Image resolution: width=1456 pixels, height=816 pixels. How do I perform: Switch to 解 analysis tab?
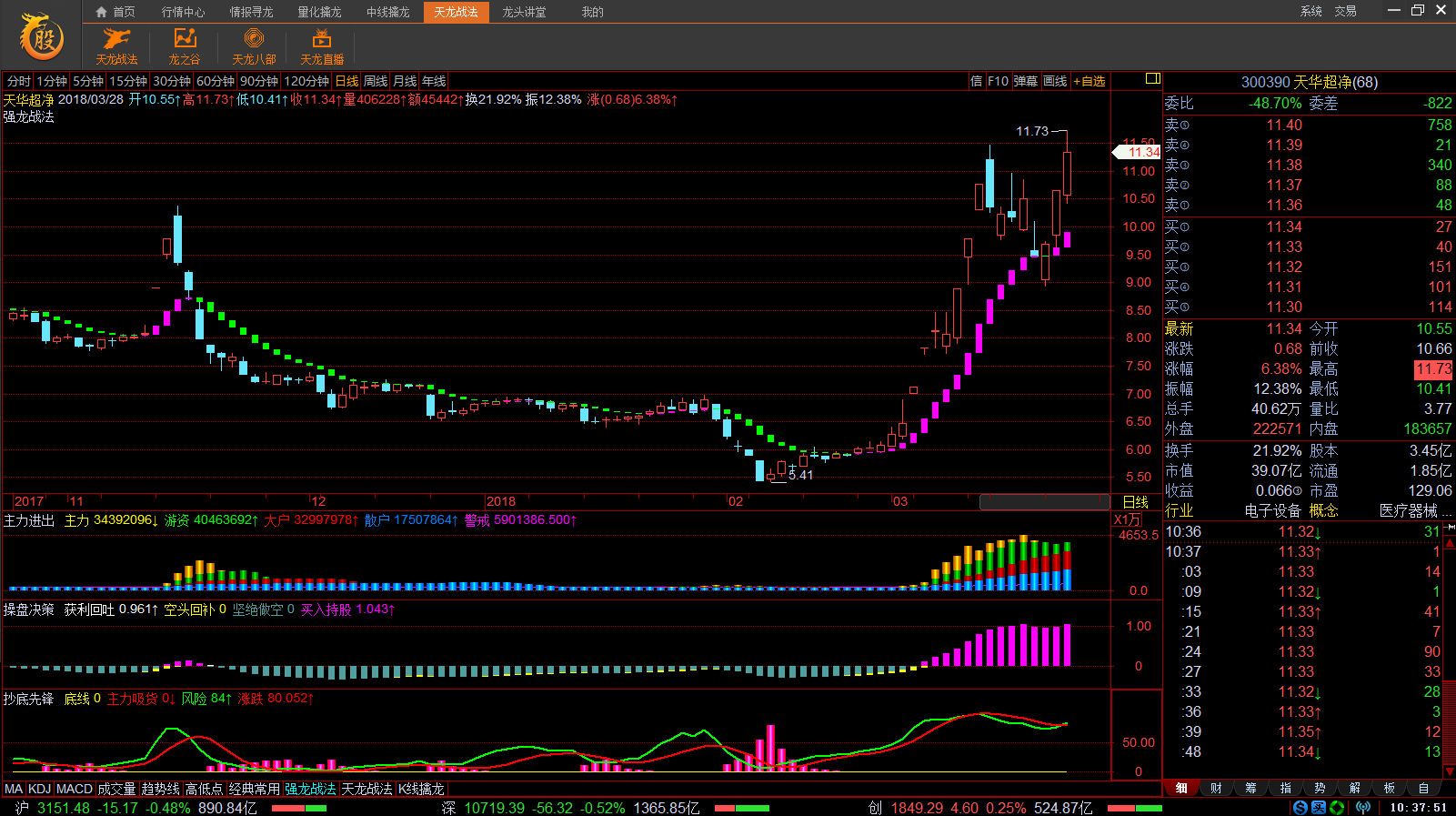(1354, 788)
